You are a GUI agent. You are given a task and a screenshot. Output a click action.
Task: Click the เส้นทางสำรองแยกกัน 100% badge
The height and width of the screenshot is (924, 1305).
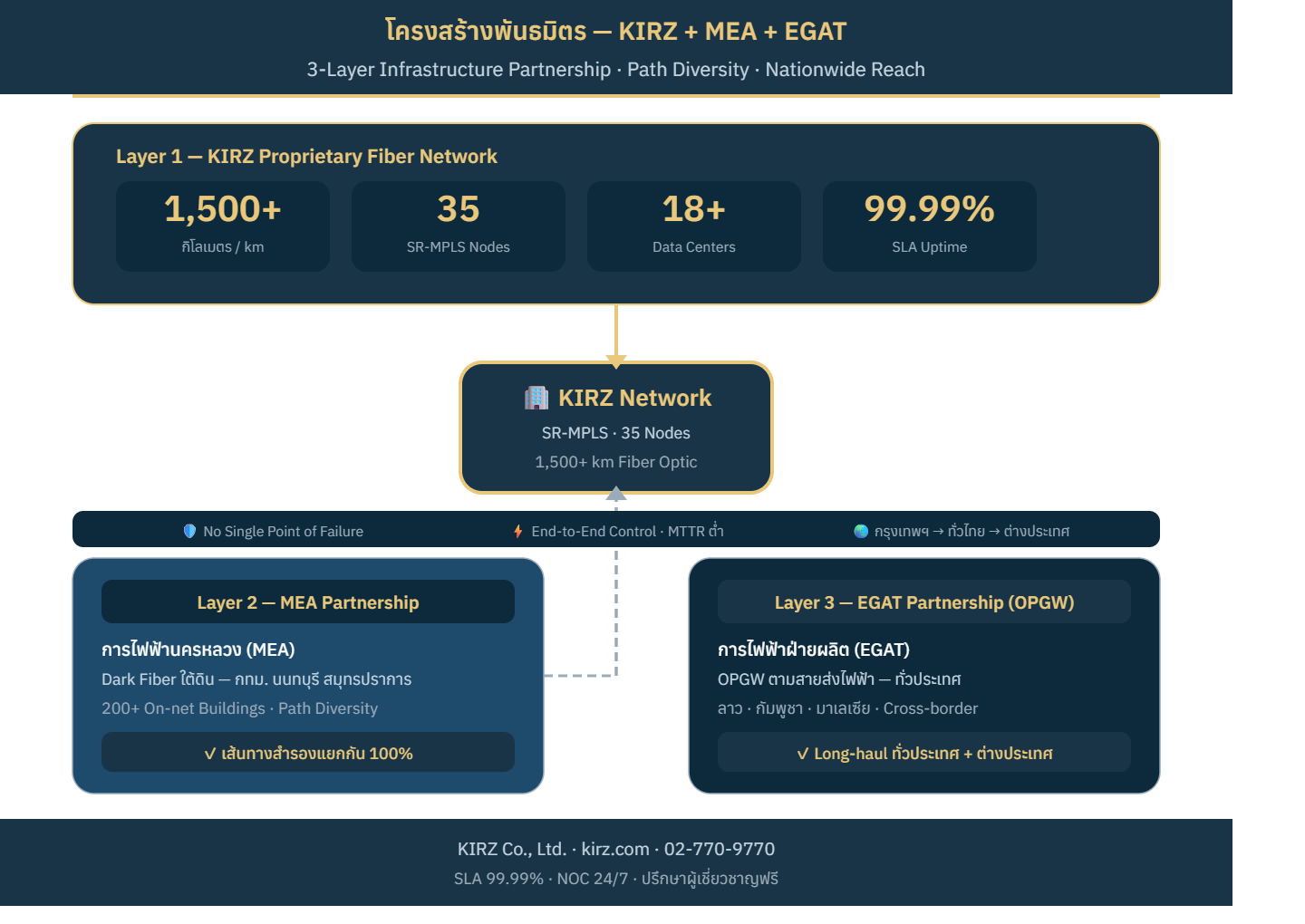click(x=308, y=752)
